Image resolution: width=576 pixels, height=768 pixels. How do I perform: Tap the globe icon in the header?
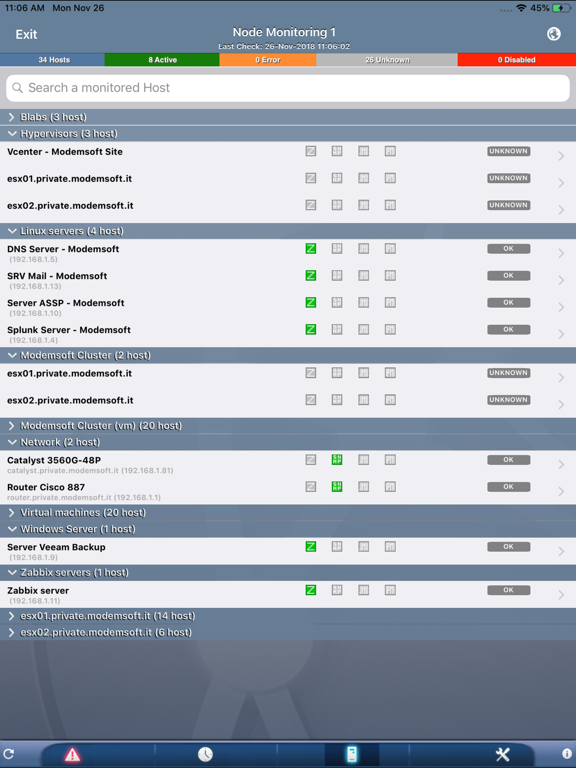[x=553, y=34]
